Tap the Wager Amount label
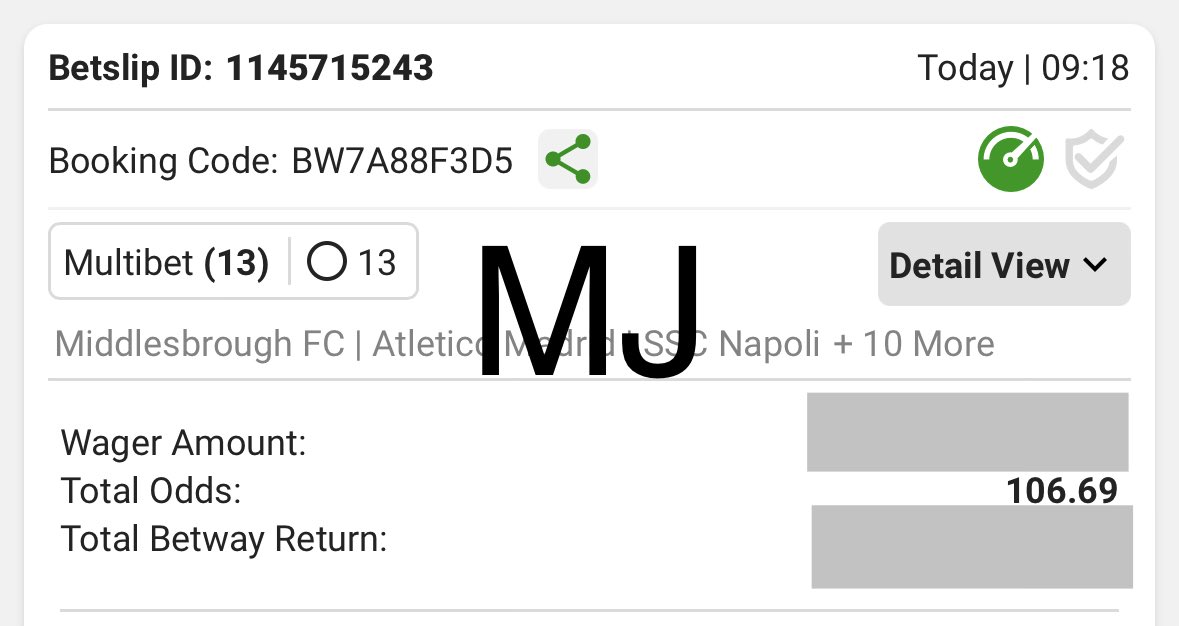Screen dimensions: 1179x626 [x=183, y=443]
